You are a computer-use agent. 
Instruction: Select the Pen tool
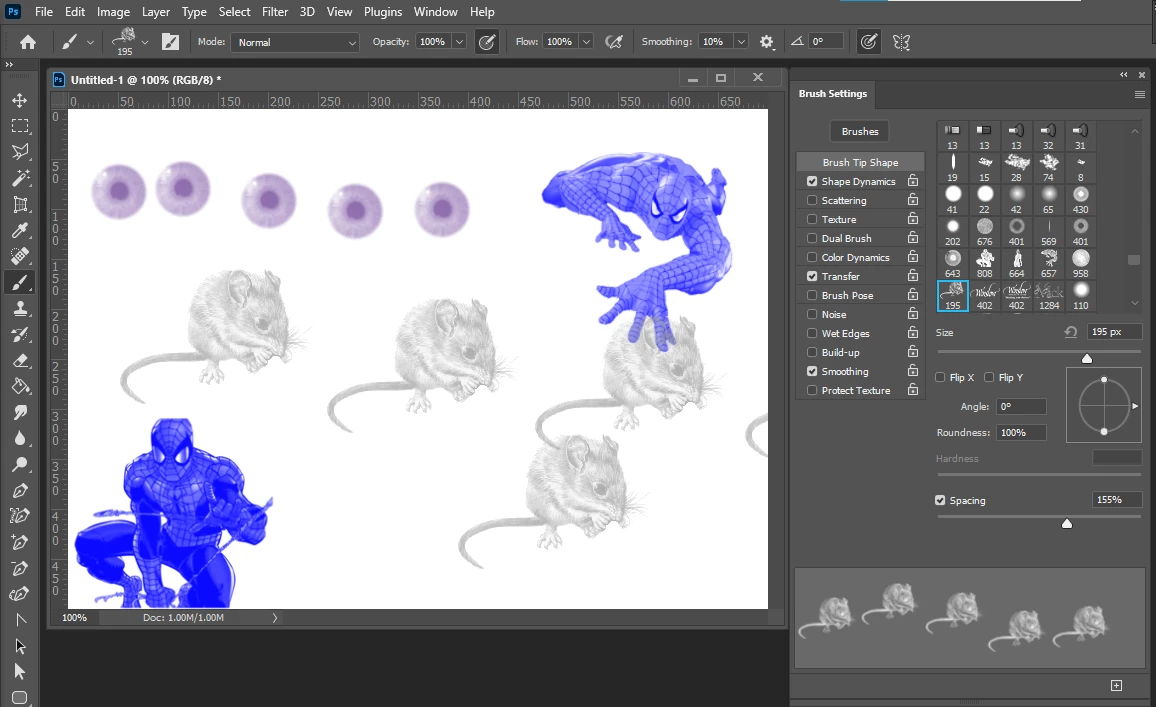tap(20, 490)
